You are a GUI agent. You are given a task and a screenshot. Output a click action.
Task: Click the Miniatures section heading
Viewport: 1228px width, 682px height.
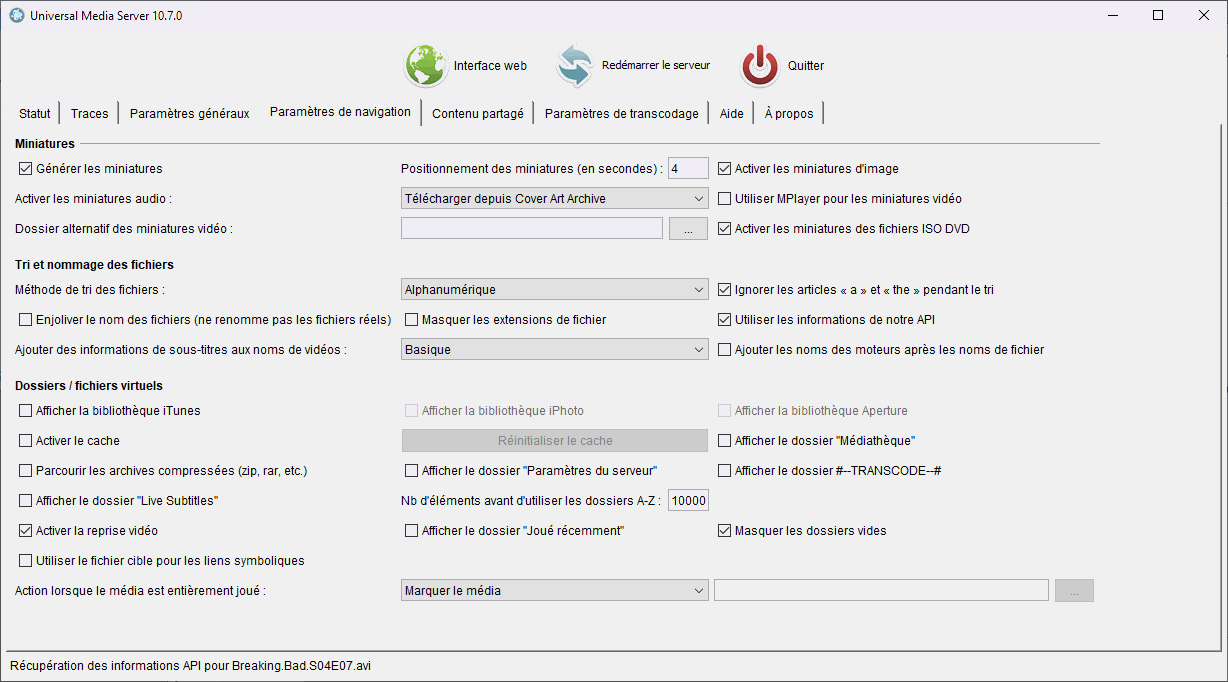tap(45, 144)
